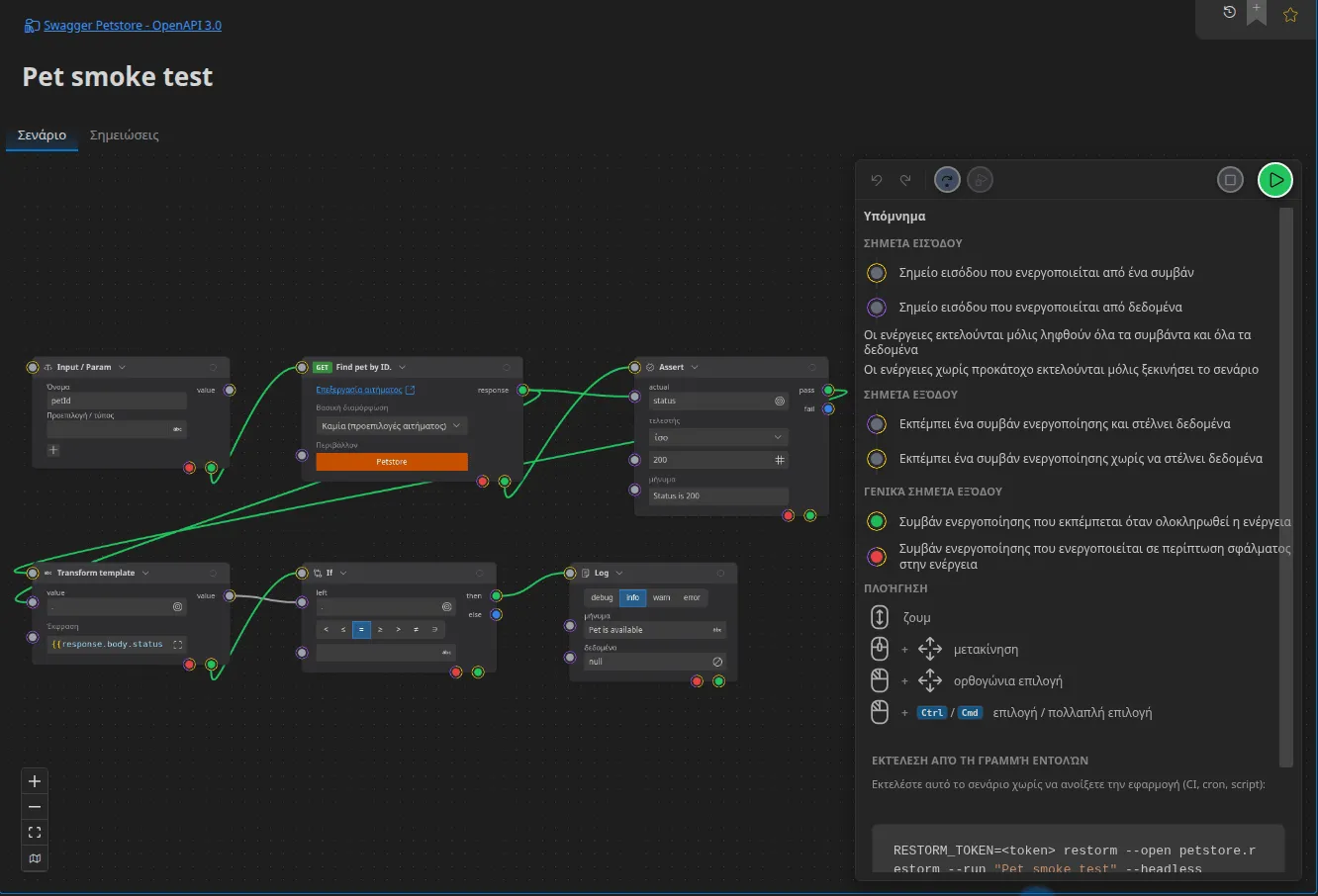Viewport: 1318px width, 896px height.
Task: Expand the Find pet by ID. node chevron
Action: tap(402, 367)
